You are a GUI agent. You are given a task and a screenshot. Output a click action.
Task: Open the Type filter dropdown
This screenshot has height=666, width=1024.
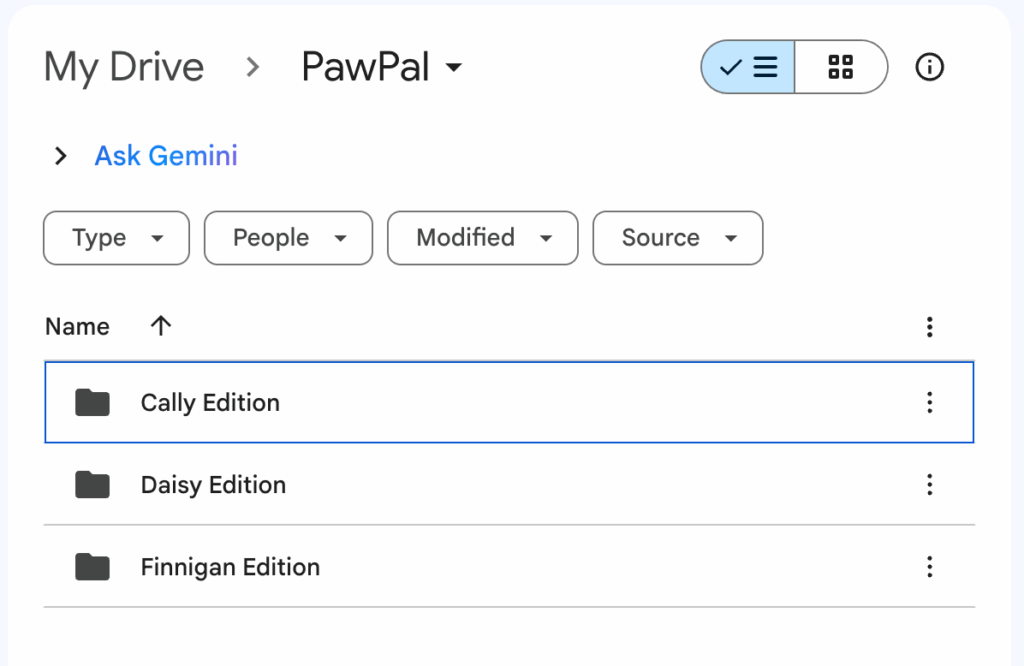coord(116,238)
